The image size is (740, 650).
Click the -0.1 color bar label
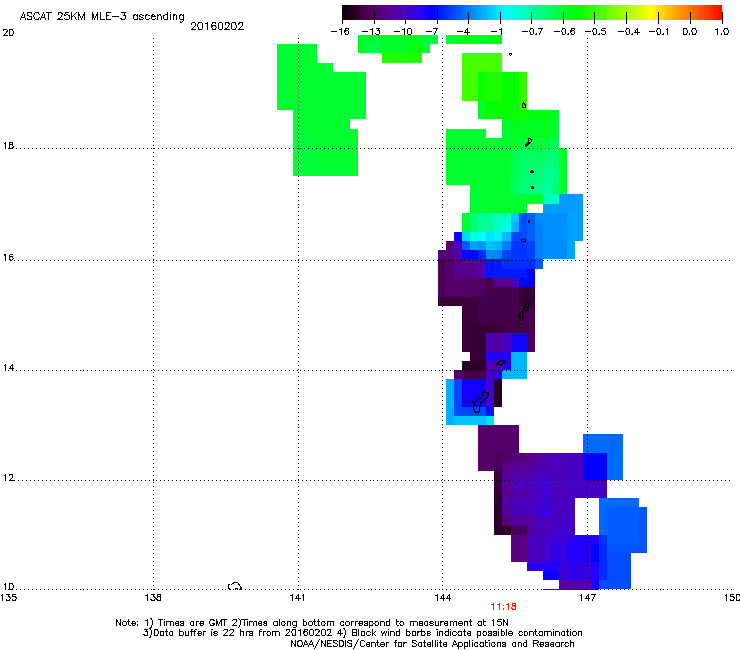point(659,32)
